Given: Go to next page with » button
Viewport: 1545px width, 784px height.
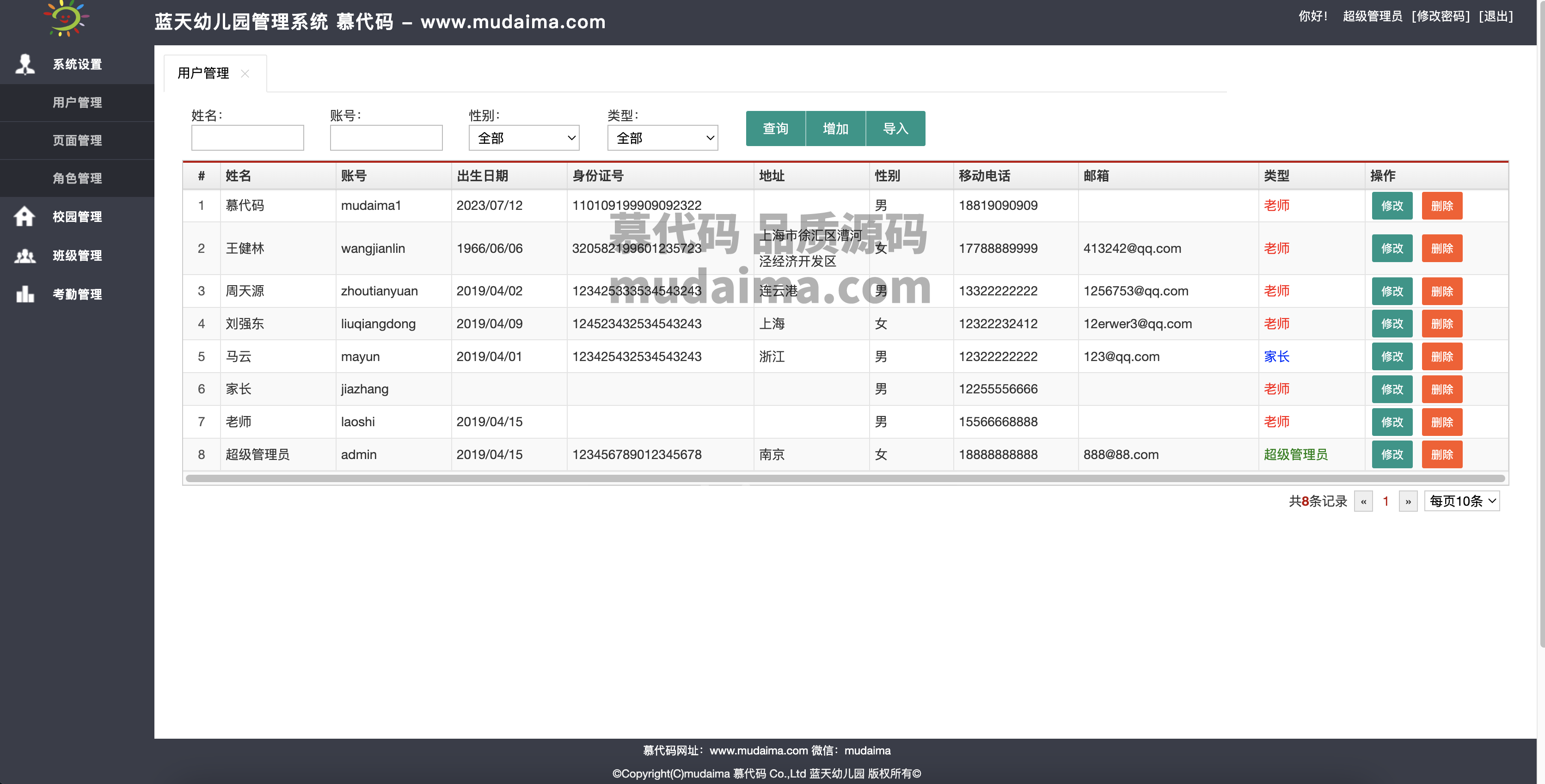Looking at the screenshot, I should pyautogui.click(x=1408, y=501).
